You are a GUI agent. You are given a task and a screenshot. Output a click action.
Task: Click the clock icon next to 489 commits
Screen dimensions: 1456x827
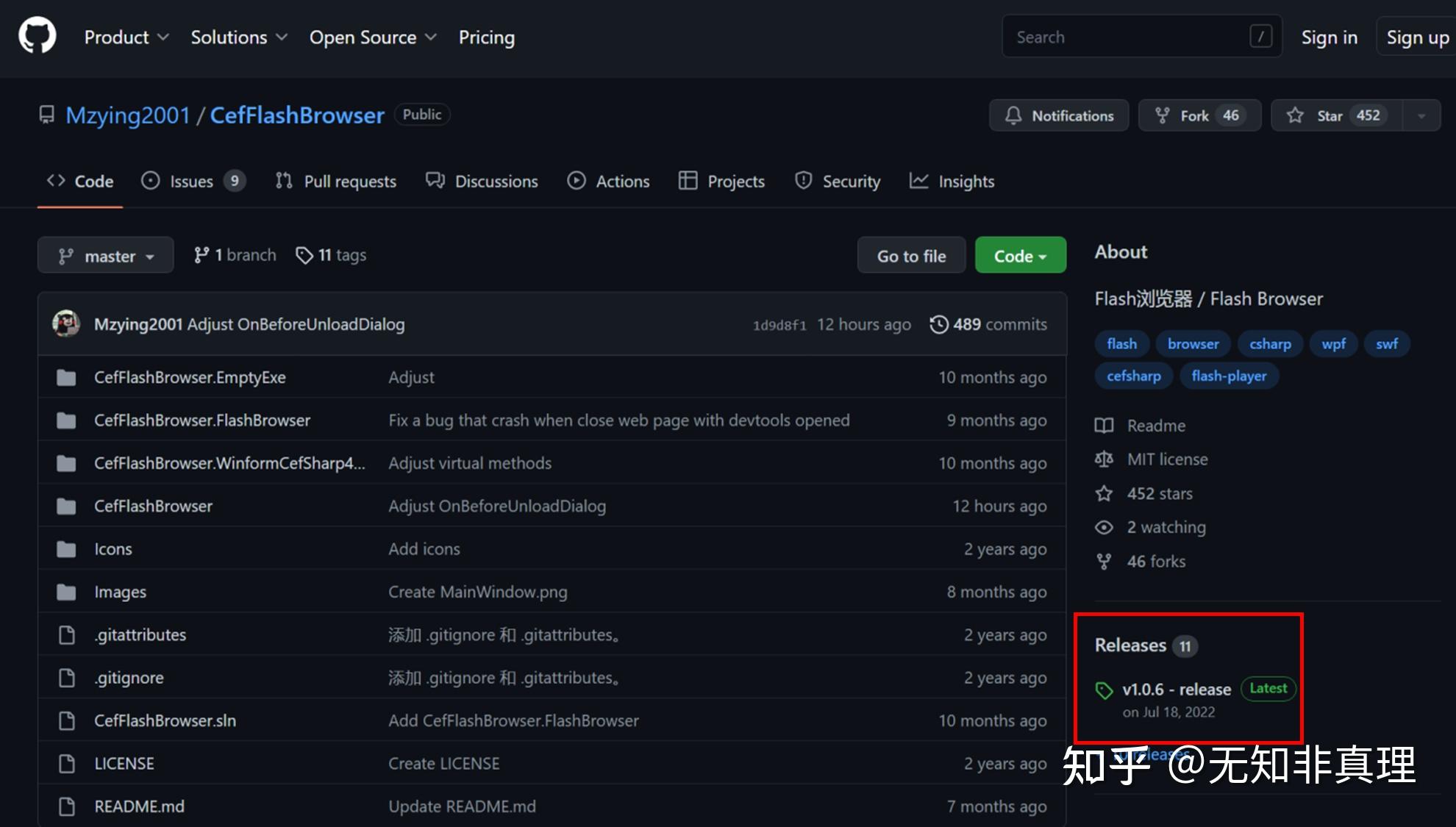tap(939, 324)
